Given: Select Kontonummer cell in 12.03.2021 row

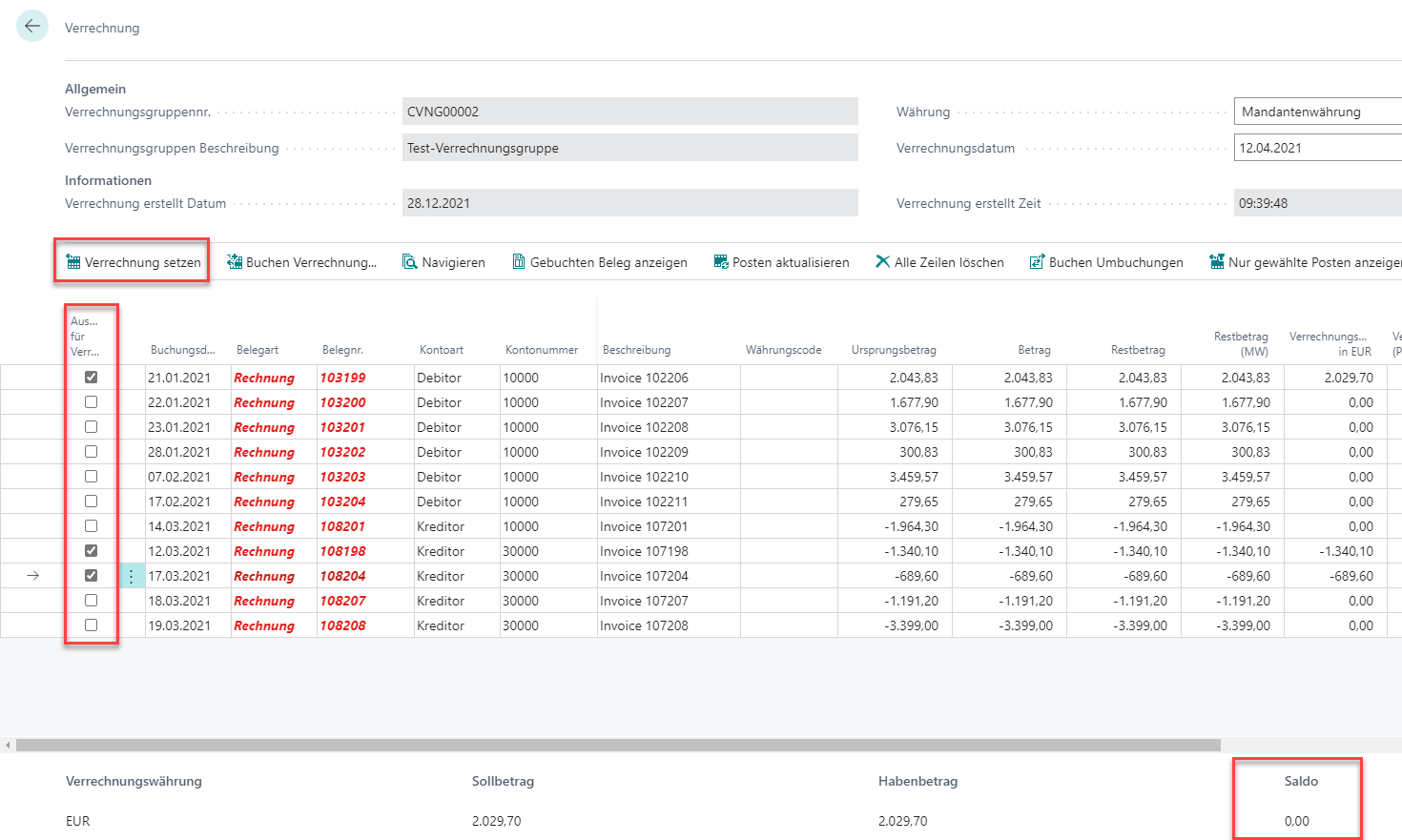Looking at the screenshot, I should coord(548,551).
